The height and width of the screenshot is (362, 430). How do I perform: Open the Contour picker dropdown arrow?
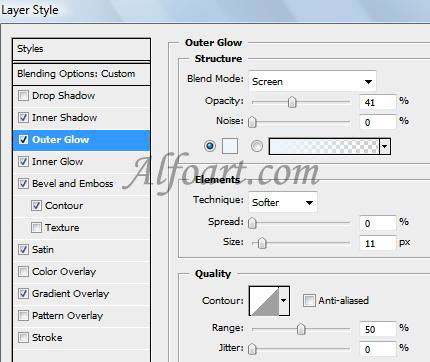click(284, 301)
